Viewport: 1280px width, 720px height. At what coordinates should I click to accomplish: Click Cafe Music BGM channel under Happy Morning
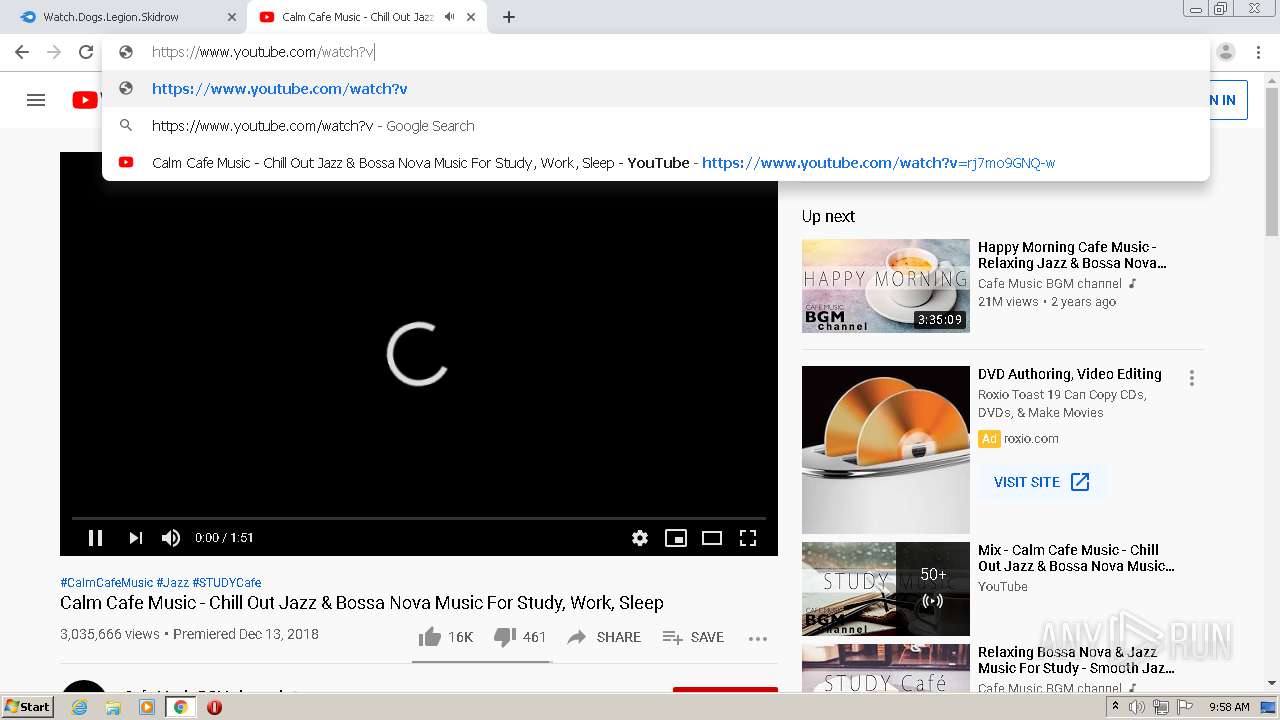(x=1049, y=284)
